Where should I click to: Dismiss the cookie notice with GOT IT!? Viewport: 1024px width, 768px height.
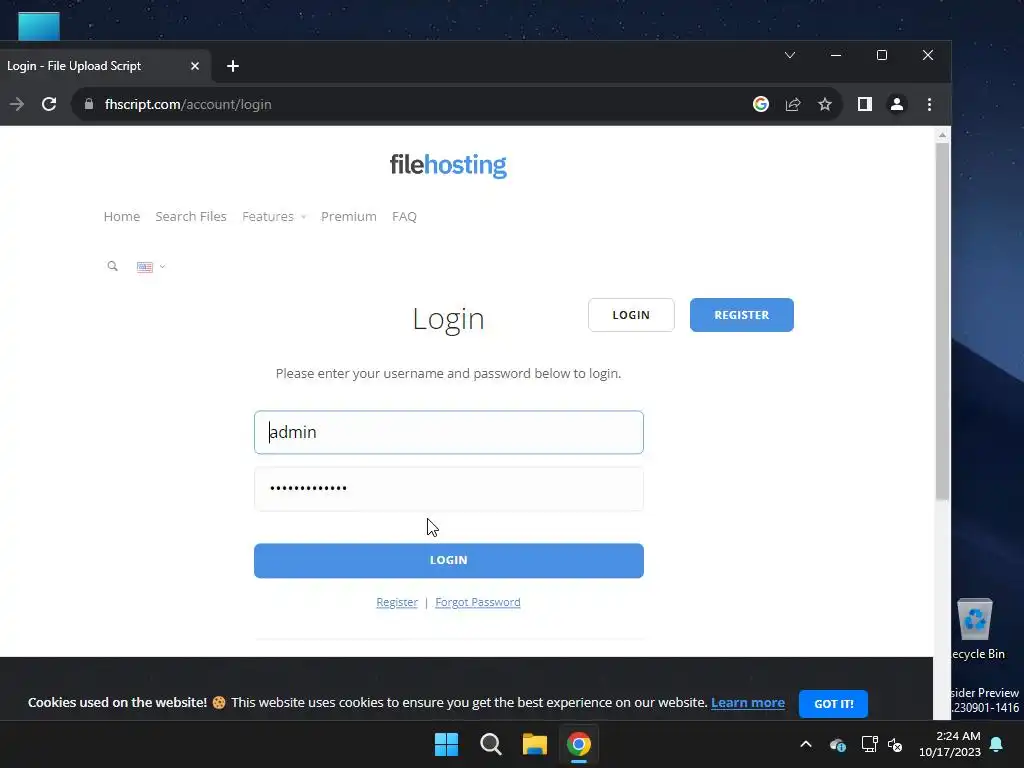[833, 704]
